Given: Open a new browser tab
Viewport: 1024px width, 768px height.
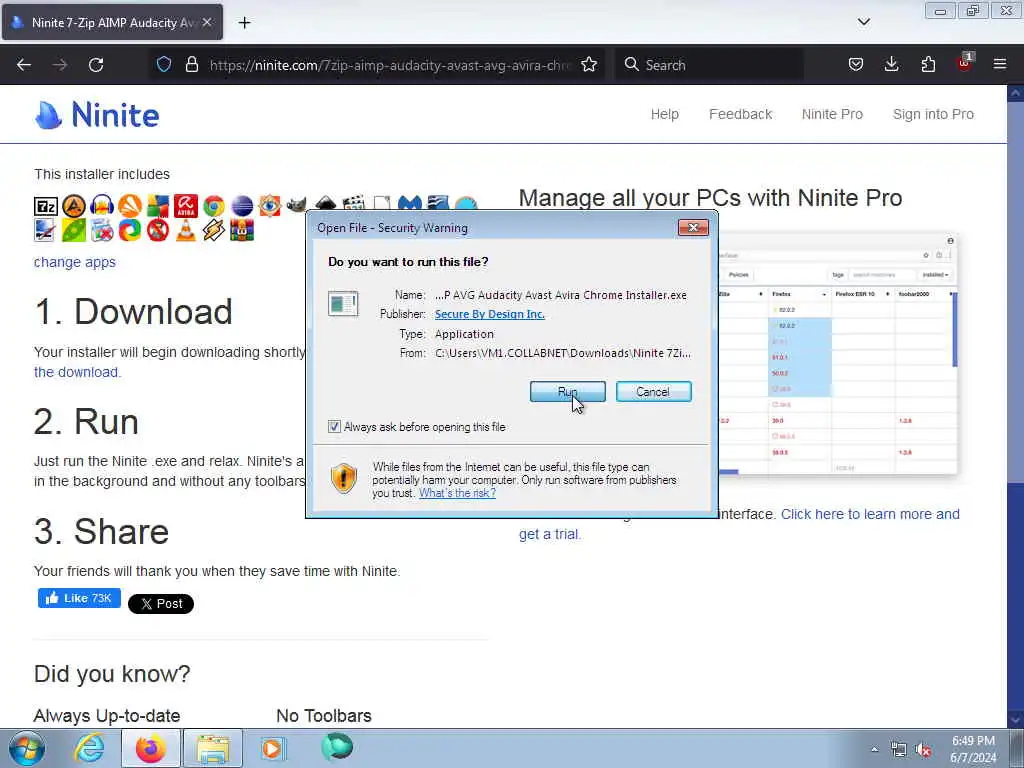Looking at the screenshot, I should pyautogui.click(x=244, y=23).
